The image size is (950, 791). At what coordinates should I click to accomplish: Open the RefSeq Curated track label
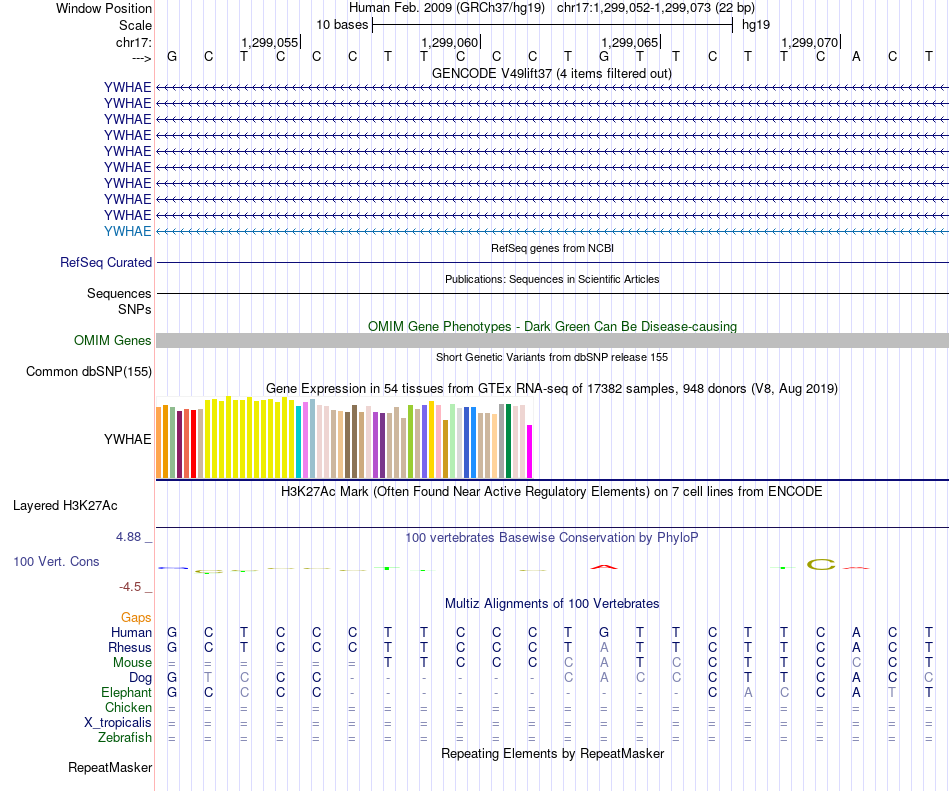pyautogui.click(x=106, y=262)
